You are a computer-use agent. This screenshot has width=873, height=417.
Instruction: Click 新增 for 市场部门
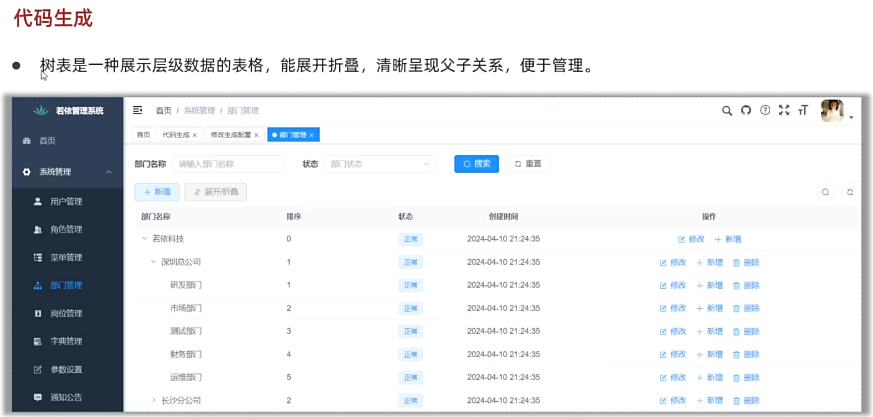click(x=709, y=308)
